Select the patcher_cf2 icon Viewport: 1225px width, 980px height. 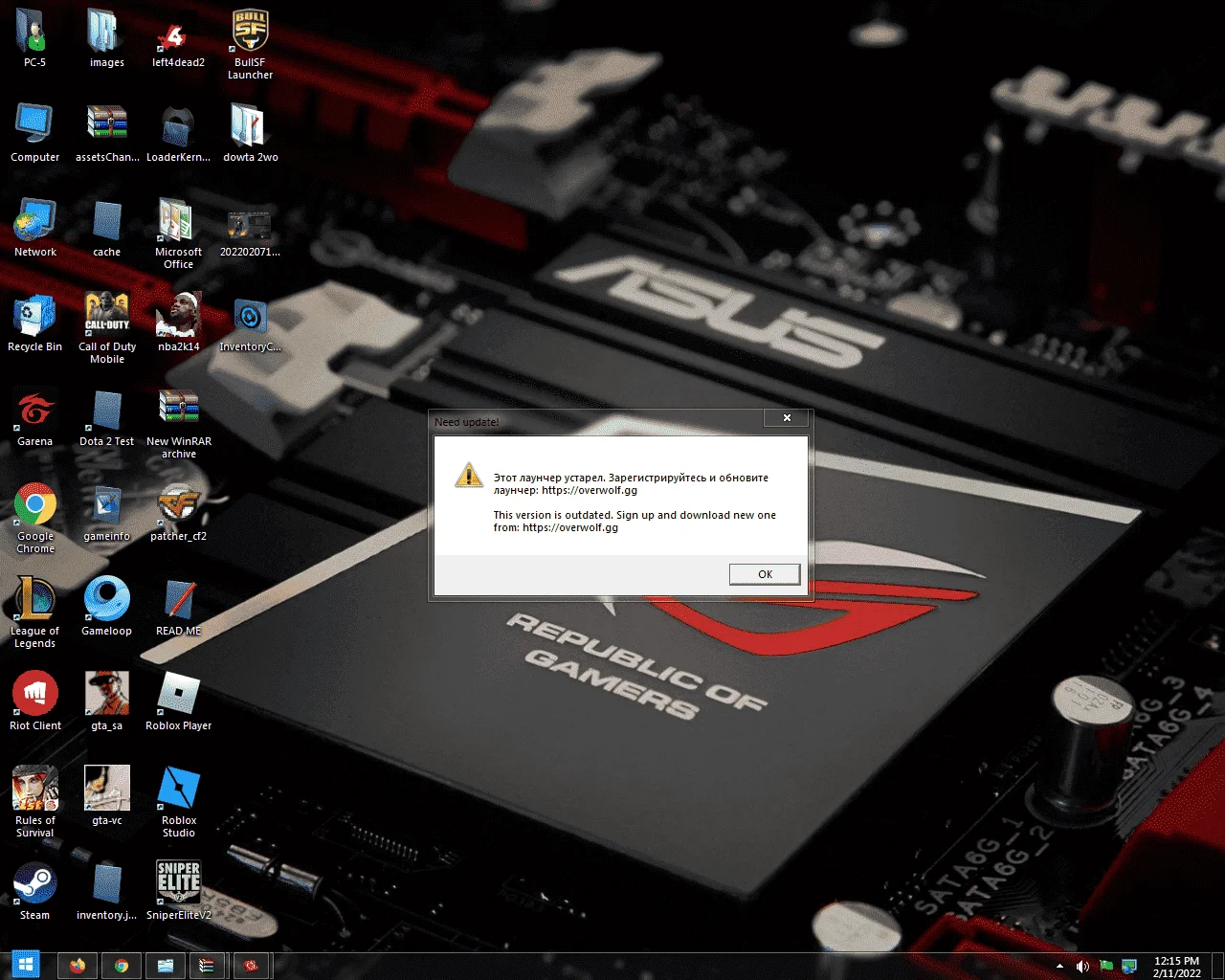(179, 511)
